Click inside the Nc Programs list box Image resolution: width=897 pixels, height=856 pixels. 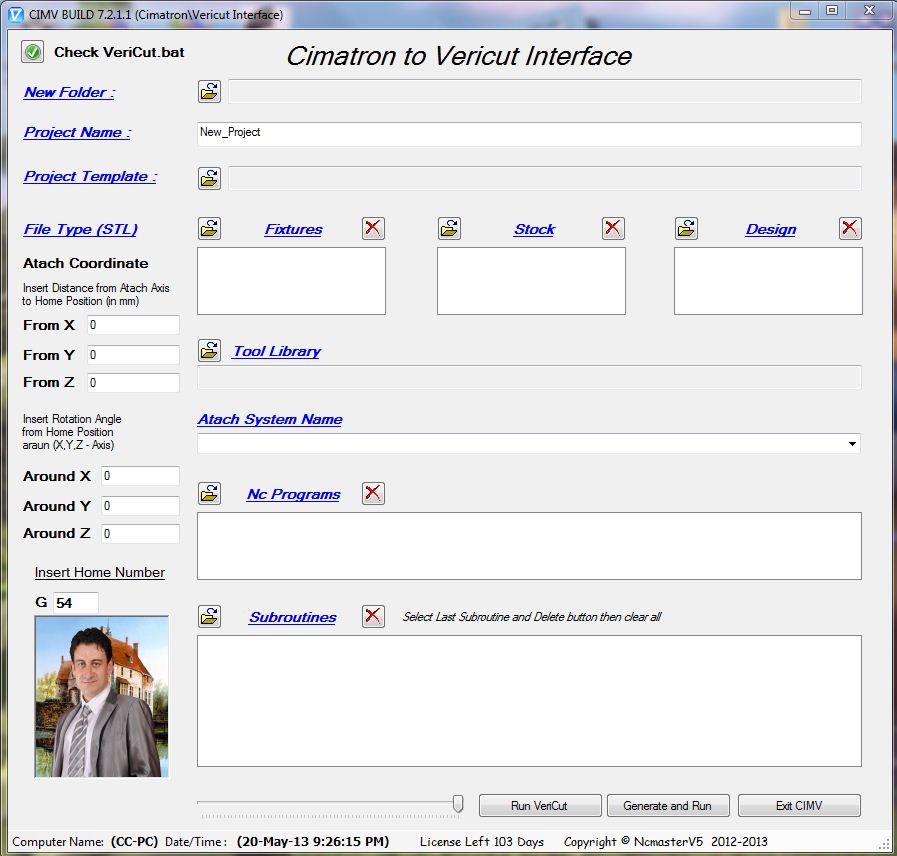(x=529, y=546)
